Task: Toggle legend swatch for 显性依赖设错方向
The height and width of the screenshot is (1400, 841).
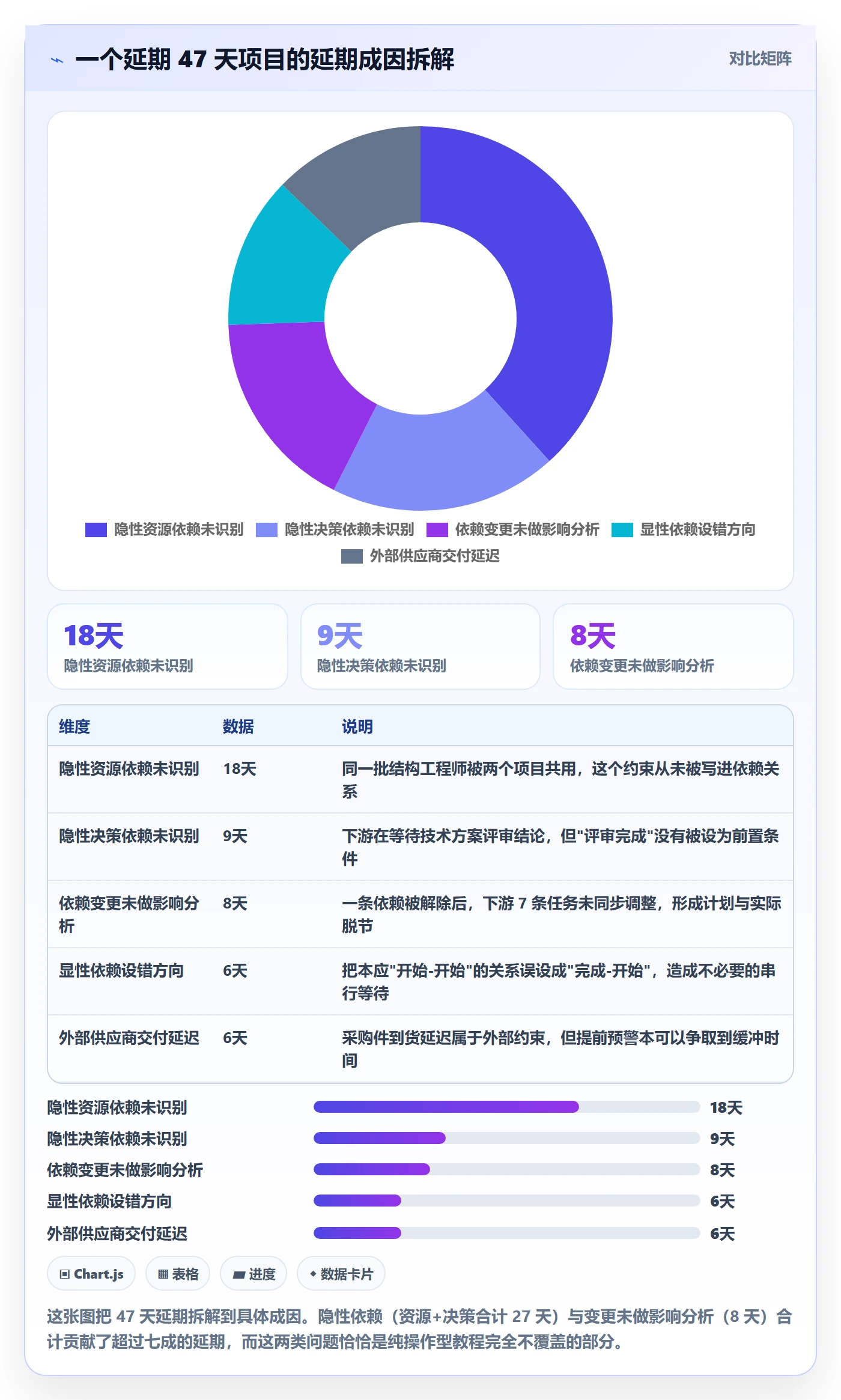Action: point(622,529)
